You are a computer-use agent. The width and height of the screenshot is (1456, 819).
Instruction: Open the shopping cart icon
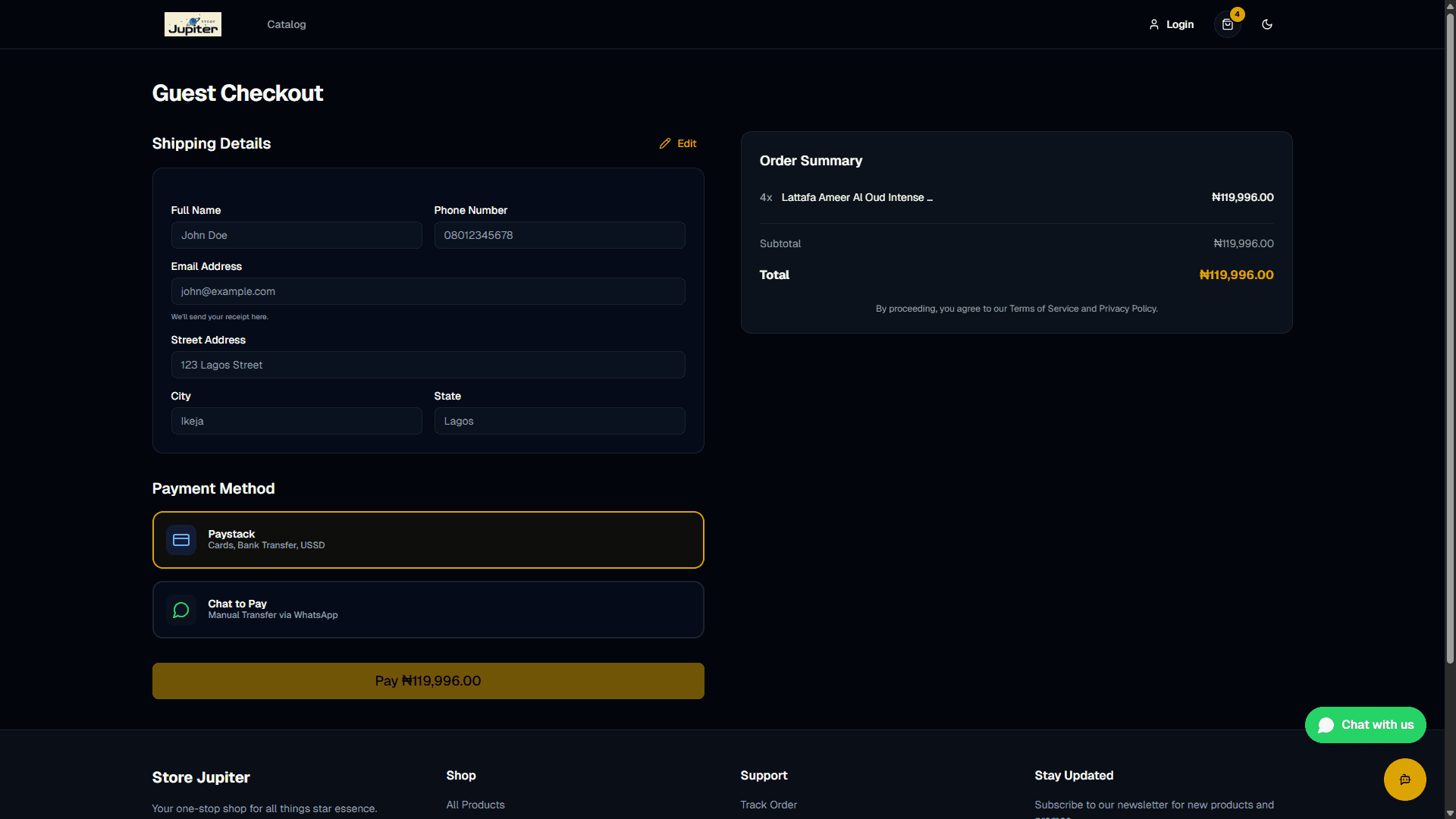pyautogui.click(x=1227, y=24)
